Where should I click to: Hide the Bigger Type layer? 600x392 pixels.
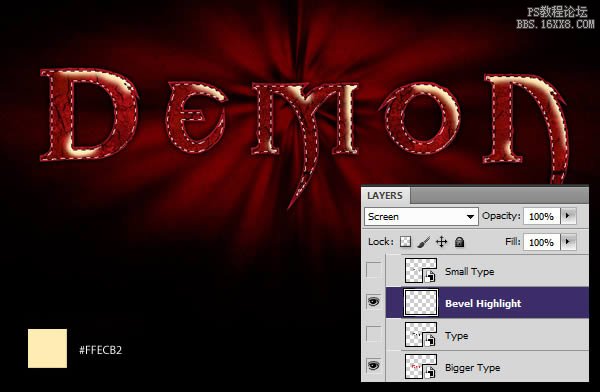(374, 366)
